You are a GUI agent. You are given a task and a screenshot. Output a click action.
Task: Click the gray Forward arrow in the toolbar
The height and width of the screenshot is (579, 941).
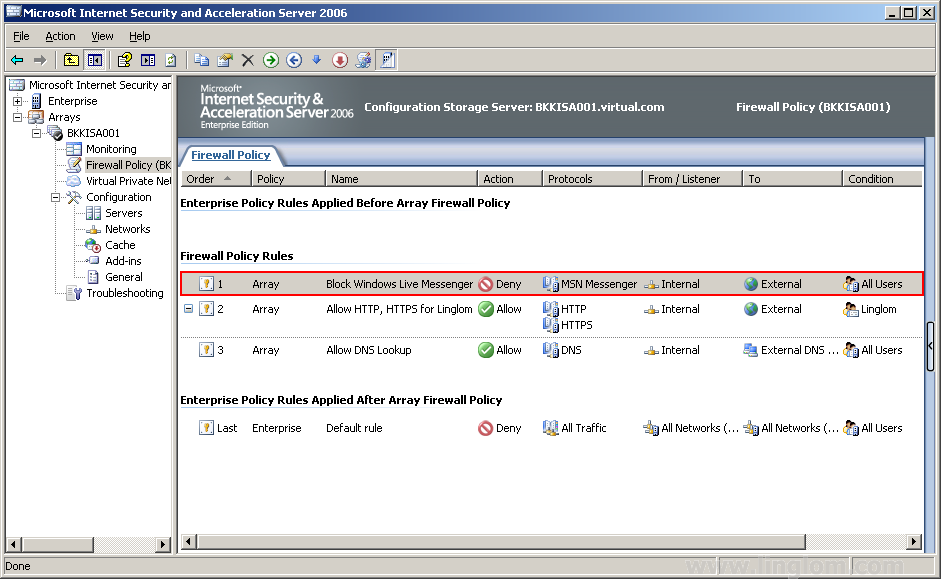[x=40, y=60]
